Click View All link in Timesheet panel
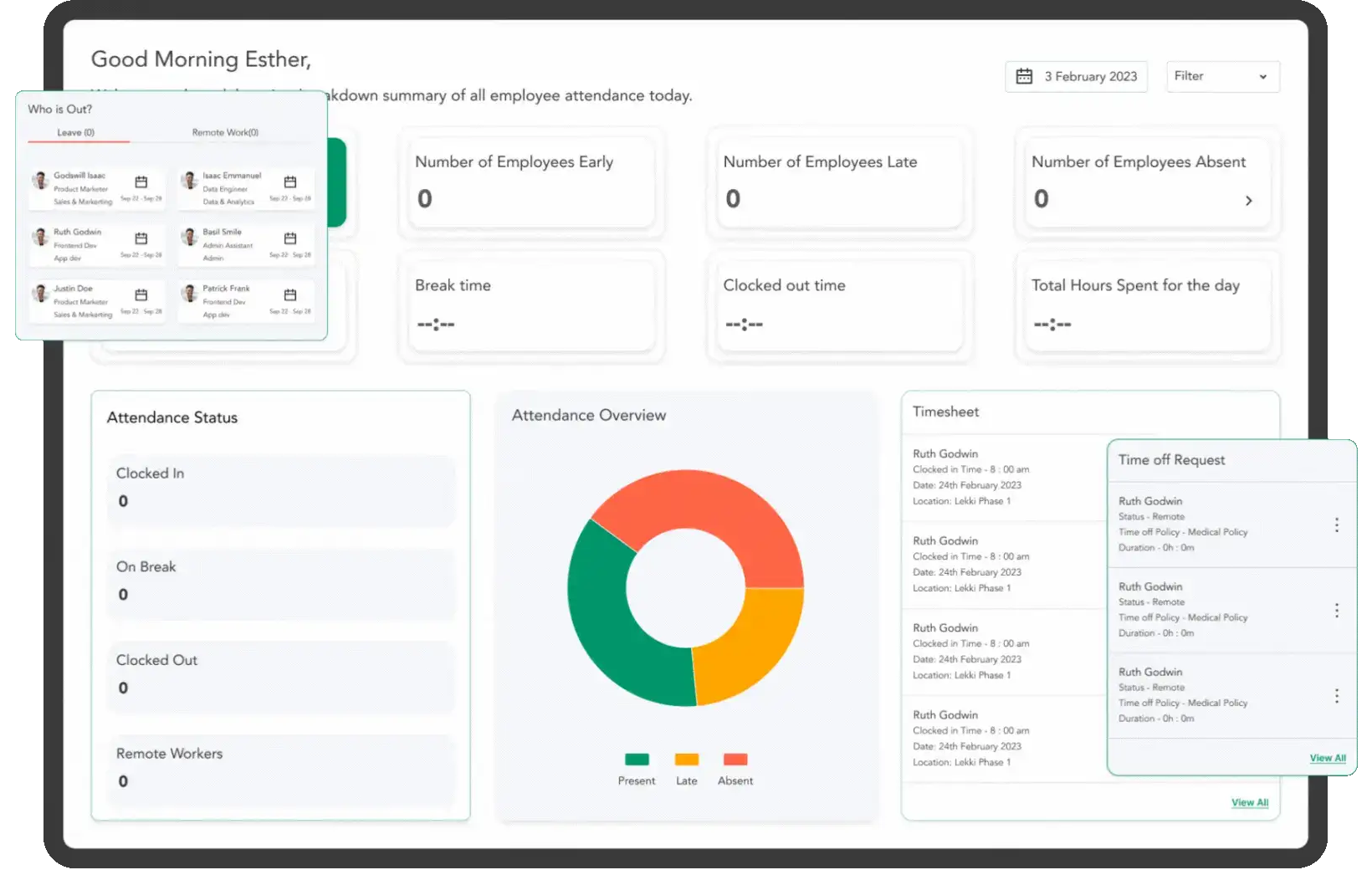Image resolution: width=1372 pixels, height=870 pixels. pyautogui.click(x=1249, y=802)
